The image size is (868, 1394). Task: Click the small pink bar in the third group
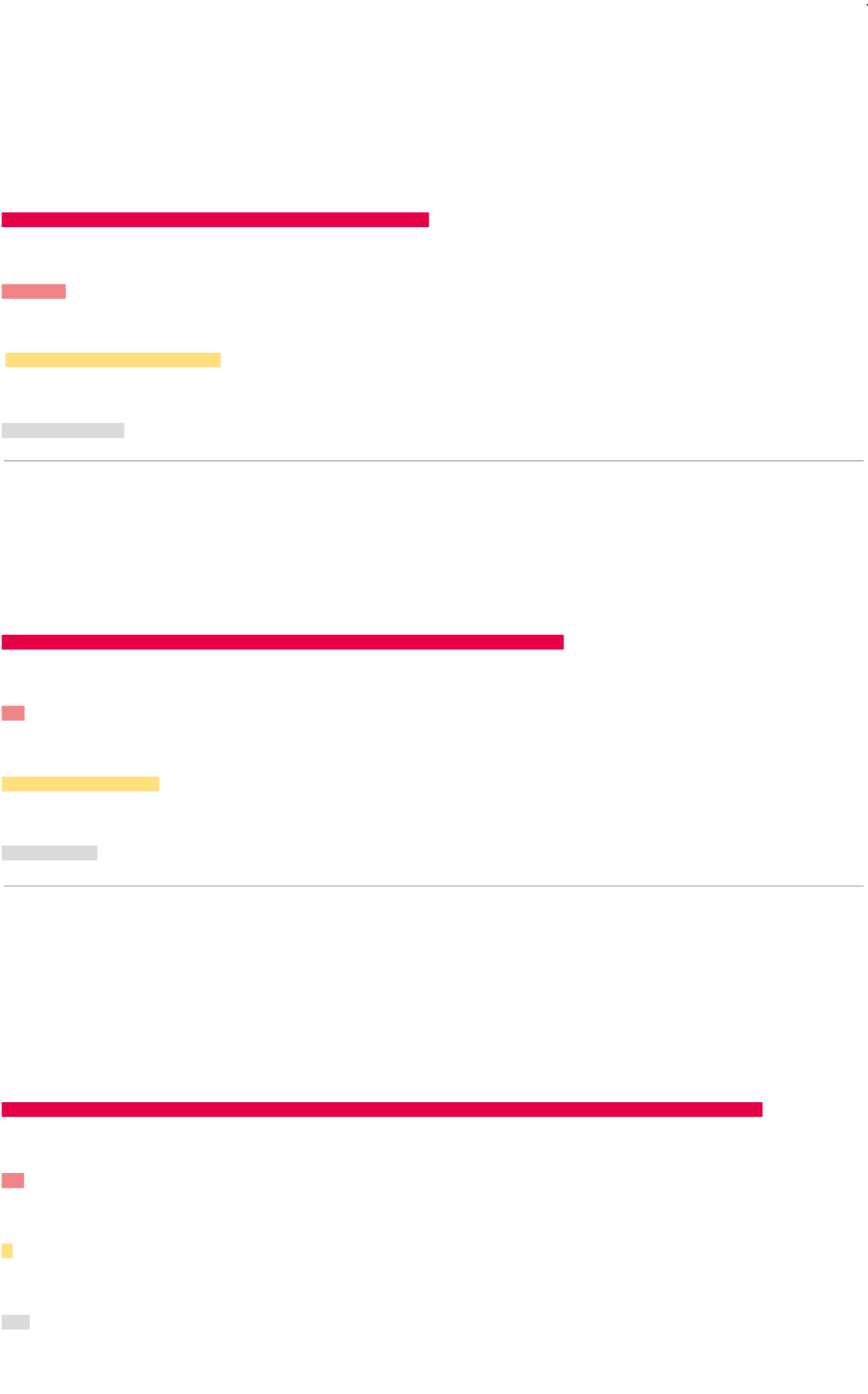pyautogui.click(x=13, y=1181)
